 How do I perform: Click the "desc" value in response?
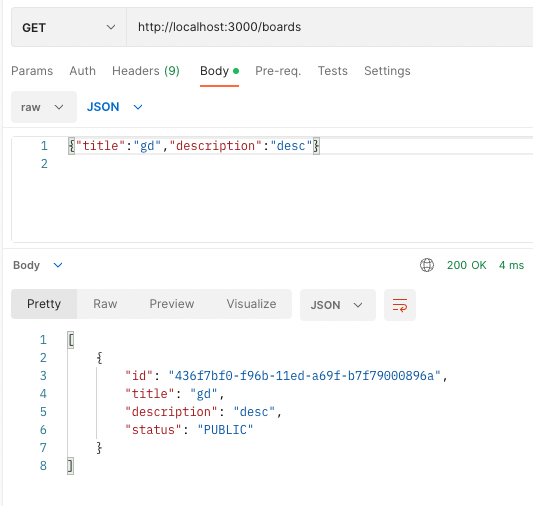tap(254, 412)
